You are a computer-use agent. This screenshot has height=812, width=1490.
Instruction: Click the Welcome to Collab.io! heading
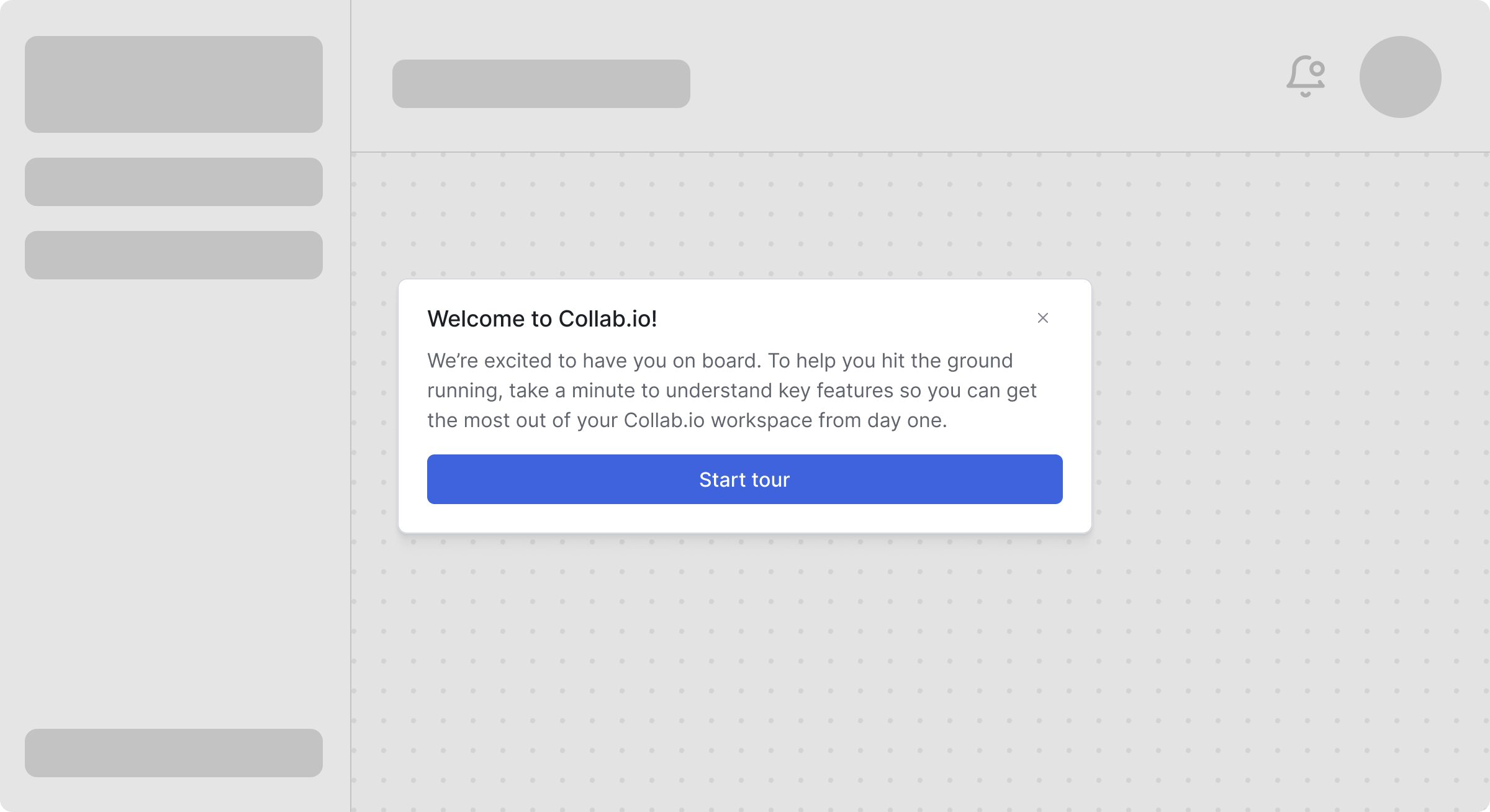(541, 318)
